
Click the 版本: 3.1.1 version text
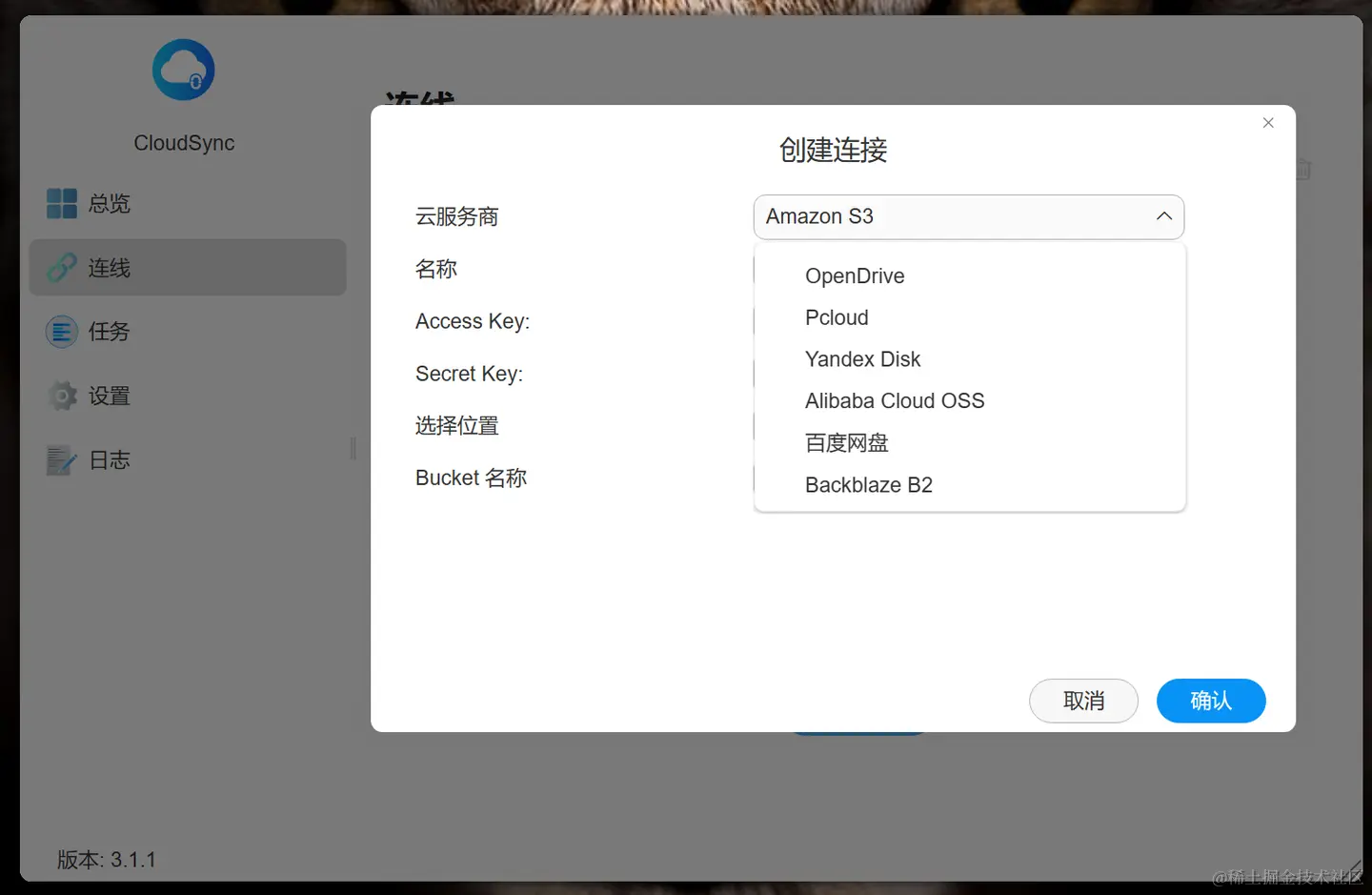106,860
